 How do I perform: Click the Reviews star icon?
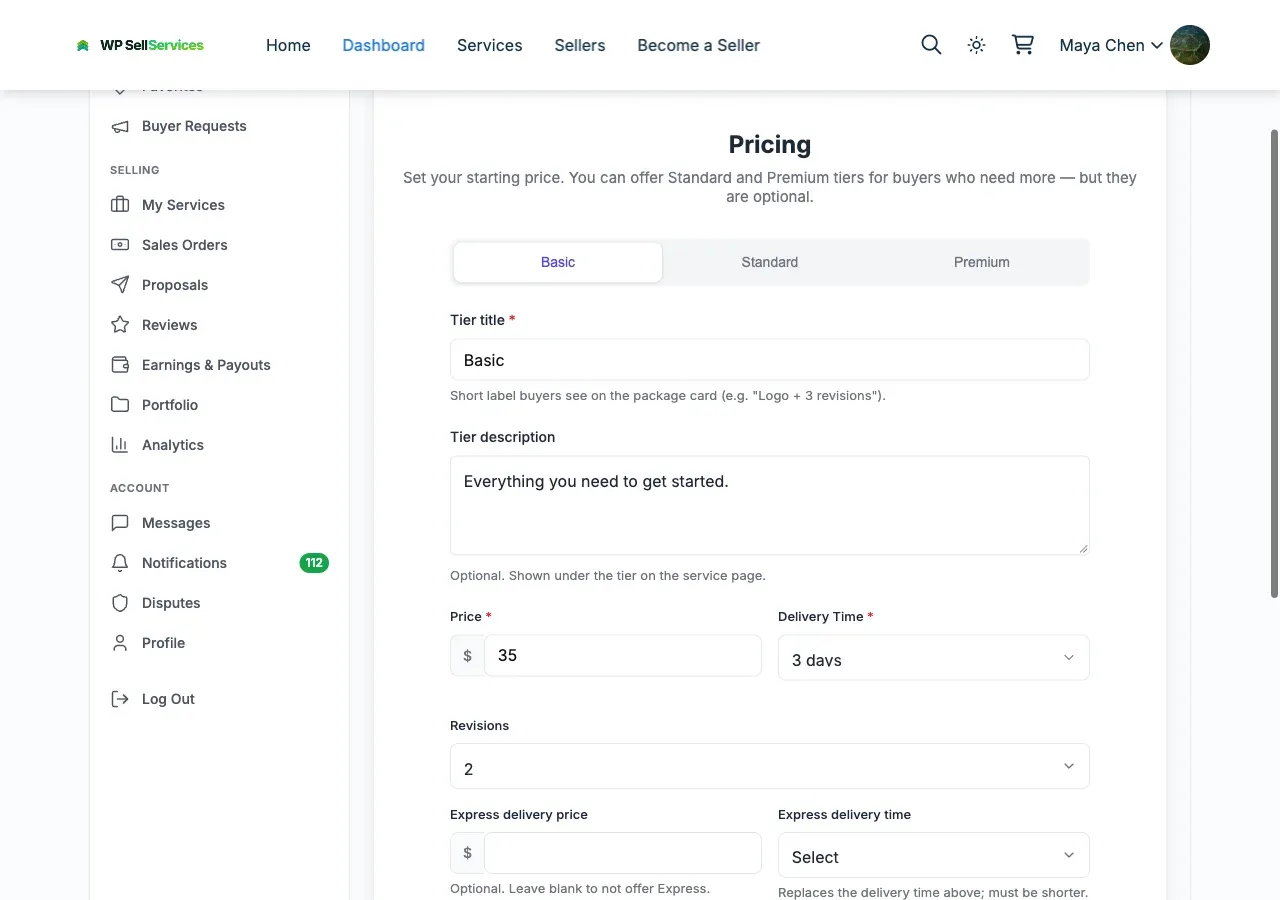point(120,325)
